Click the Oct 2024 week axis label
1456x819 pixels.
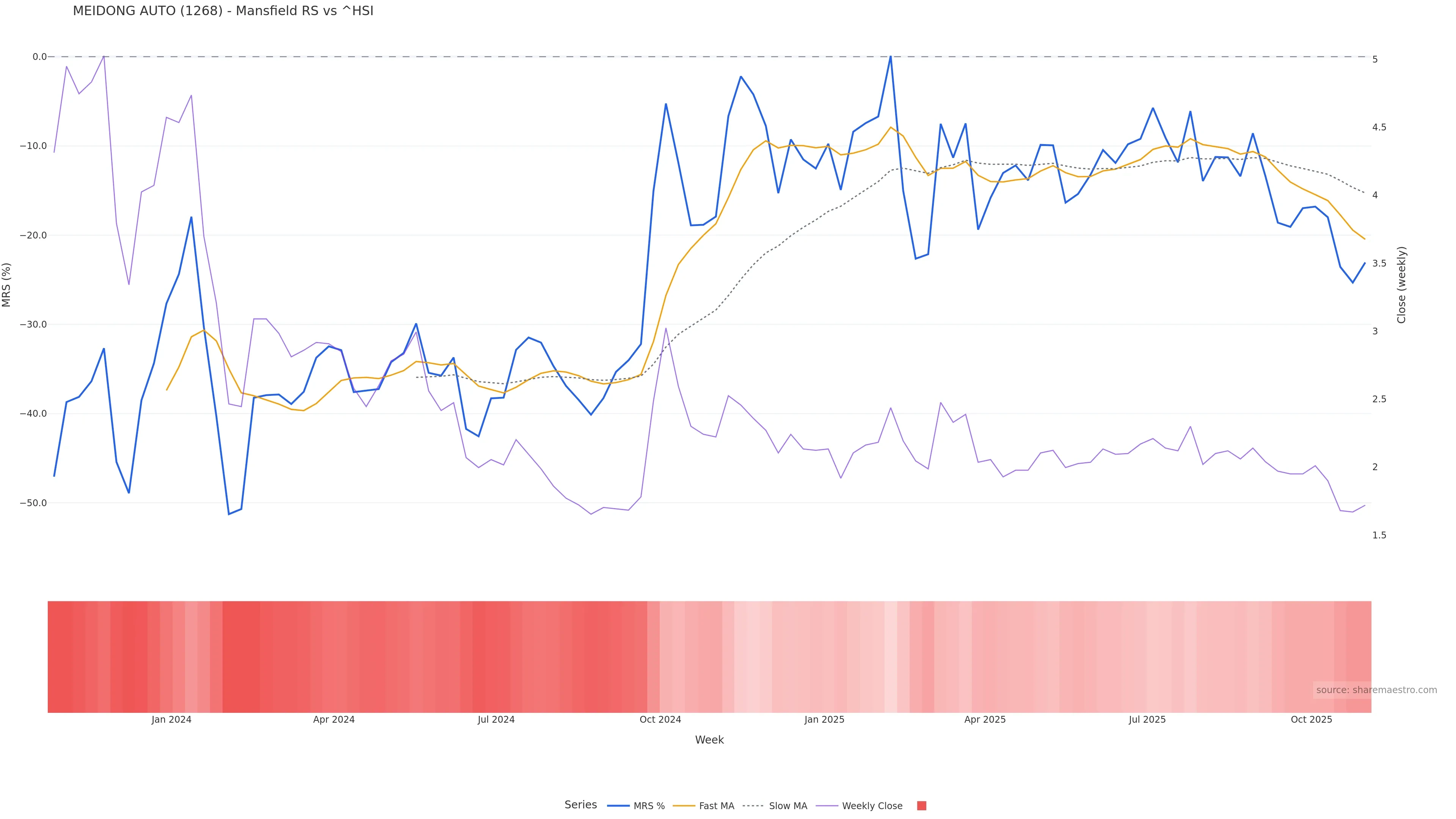(x=660, y=720)
